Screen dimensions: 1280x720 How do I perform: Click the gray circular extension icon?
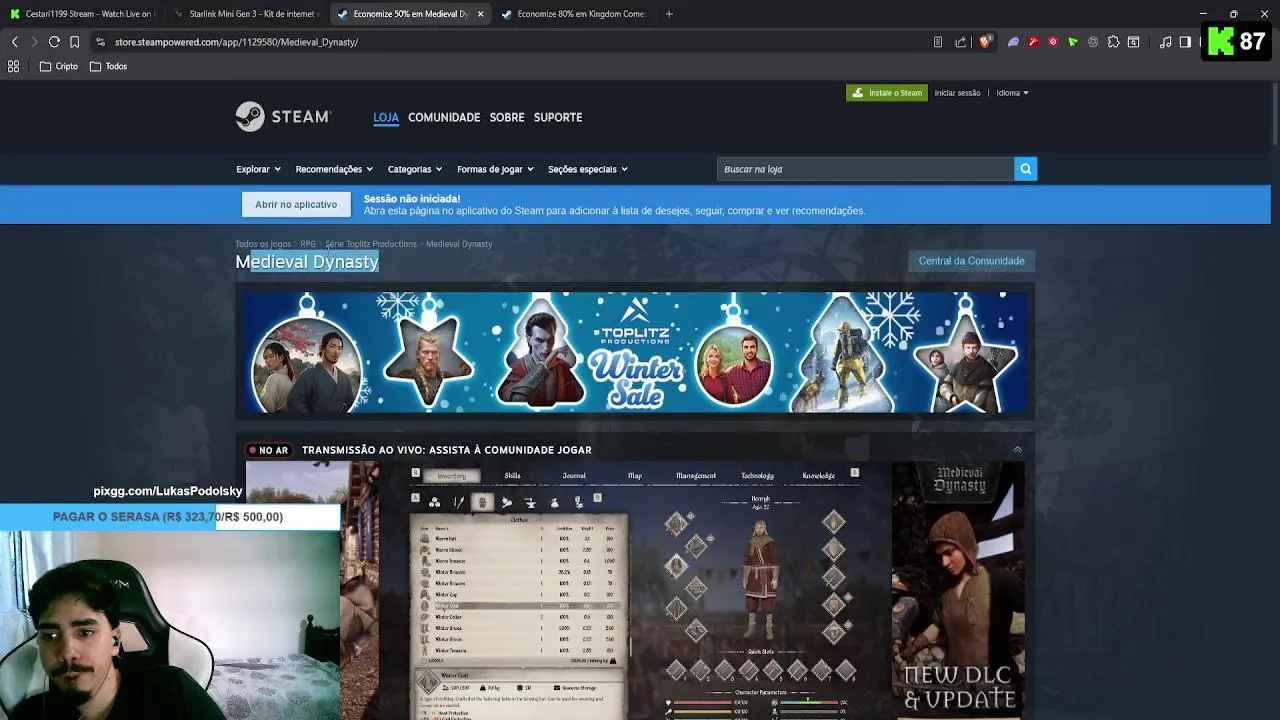(x=1093, y=42)
